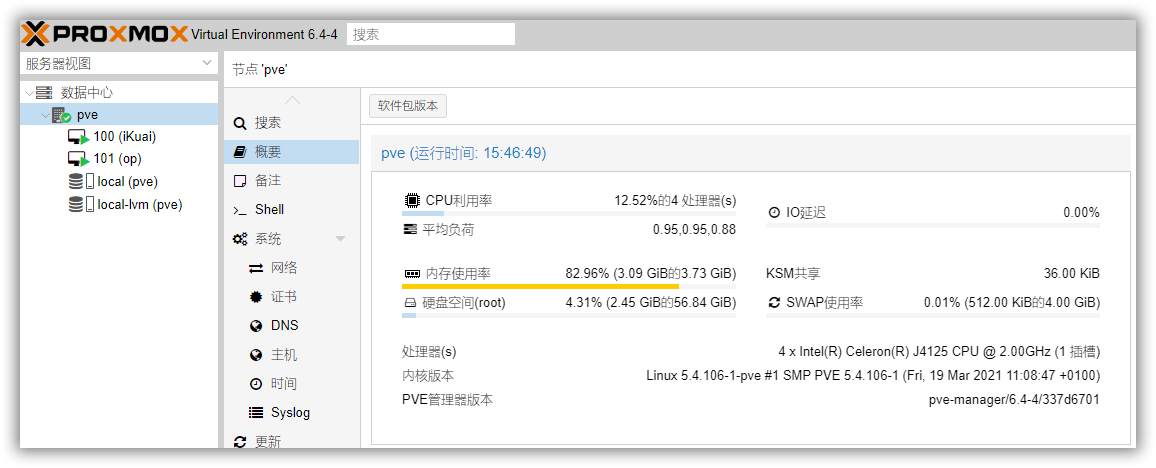
Task: Open 备注 notes section
Action: (x=267, y=181)
